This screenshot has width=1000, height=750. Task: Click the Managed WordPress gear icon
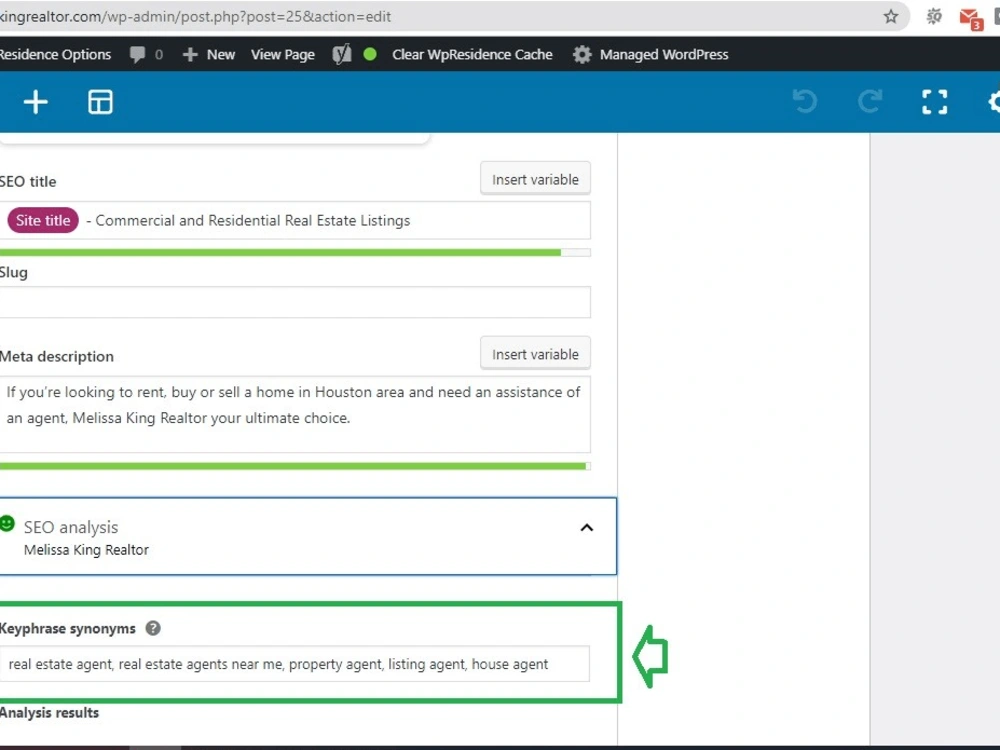pyautogui.click(x=582, y=55)
